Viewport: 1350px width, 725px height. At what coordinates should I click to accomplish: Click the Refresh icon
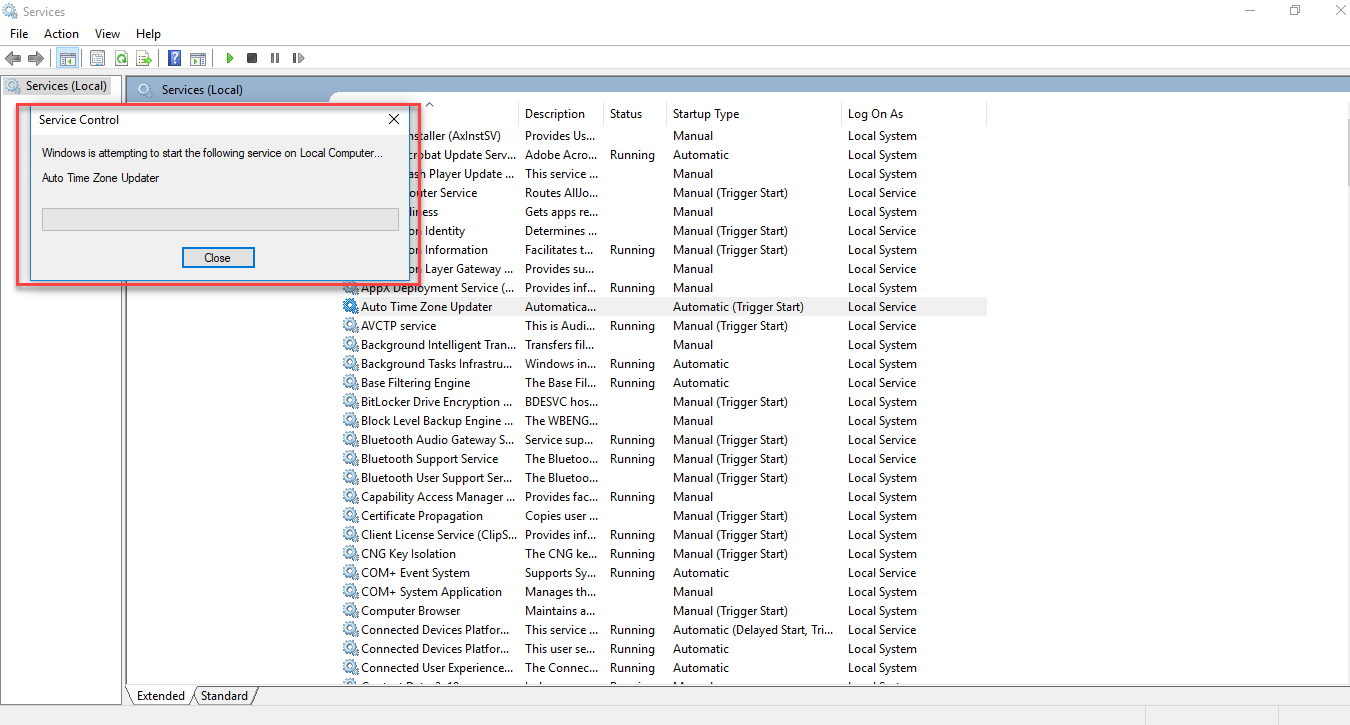click(x=121, y=57)
